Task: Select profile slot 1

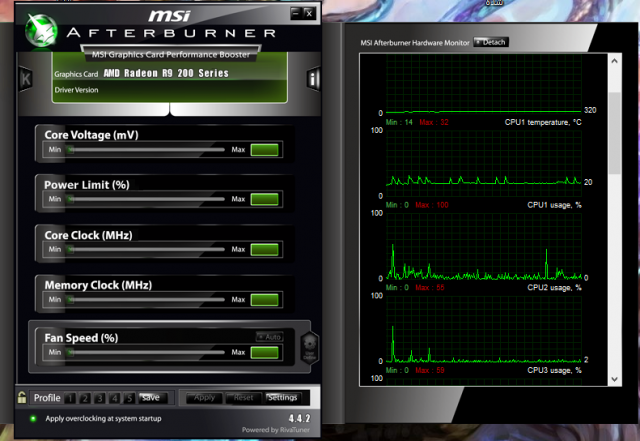Action: pos(71,398)
